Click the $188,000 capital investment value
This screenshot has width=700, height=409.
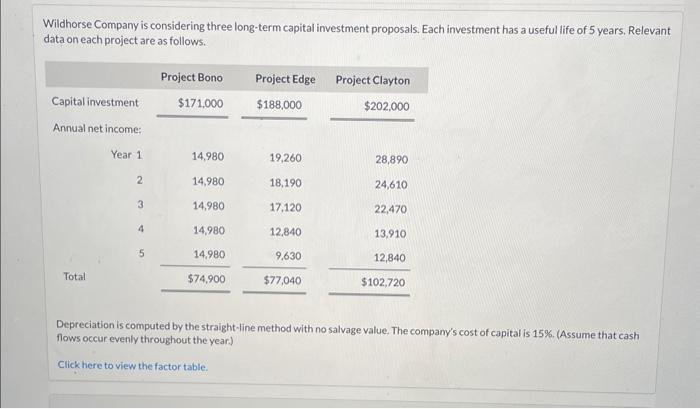pos(279,105)
